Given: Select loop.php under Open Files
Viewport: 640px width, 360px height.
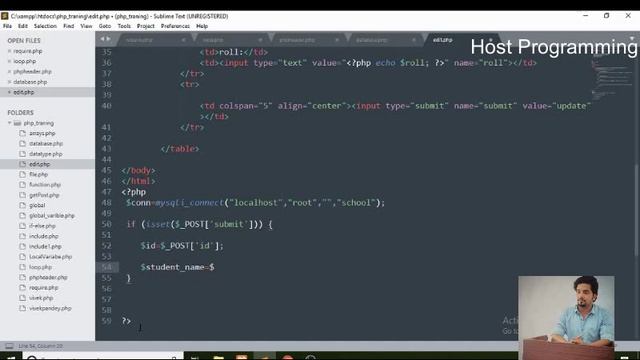Looking at the screenshot, I should (x=25, y=61).
